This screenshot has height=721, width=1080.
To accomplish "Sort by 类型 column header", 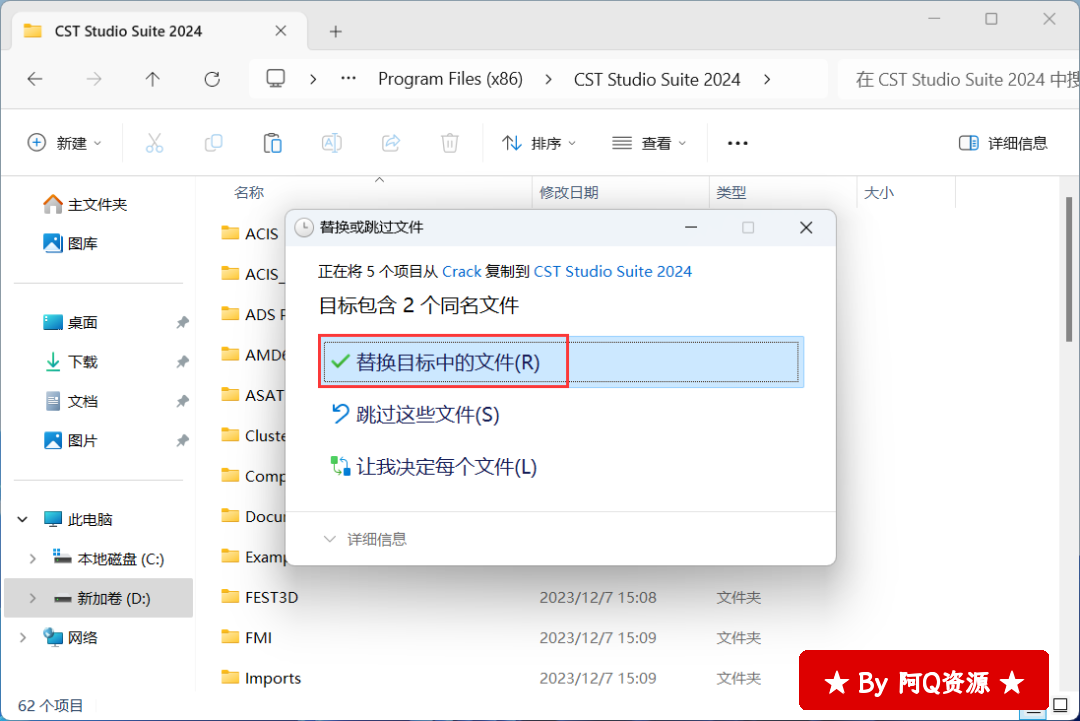I will coord(731,193).
